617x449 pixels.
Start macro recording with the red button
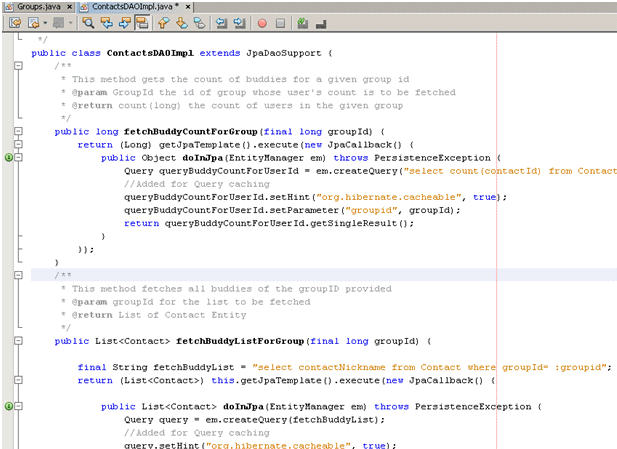(x=262, y=24)
